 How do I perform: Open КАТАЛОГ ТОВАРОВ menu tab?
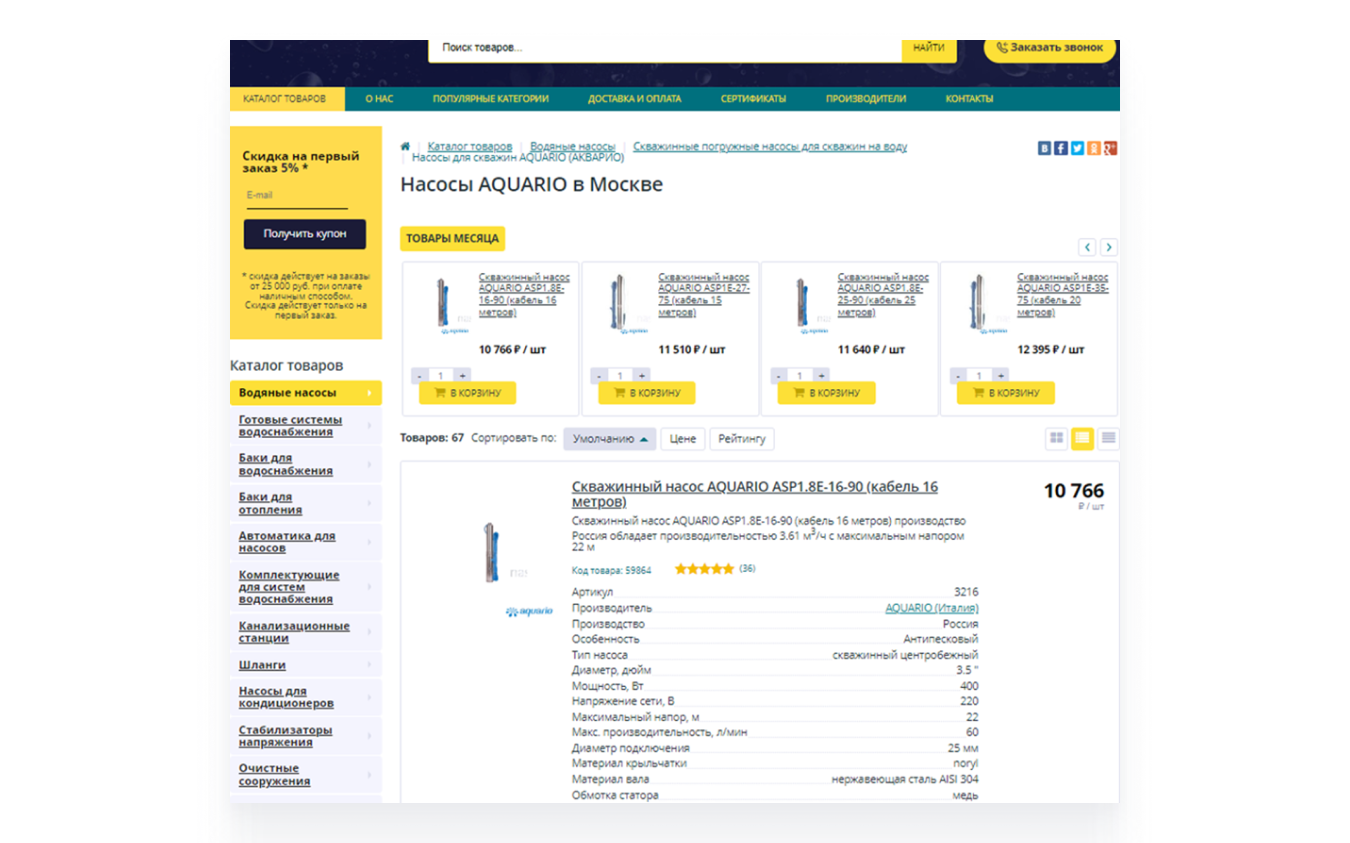coord(287,99)
